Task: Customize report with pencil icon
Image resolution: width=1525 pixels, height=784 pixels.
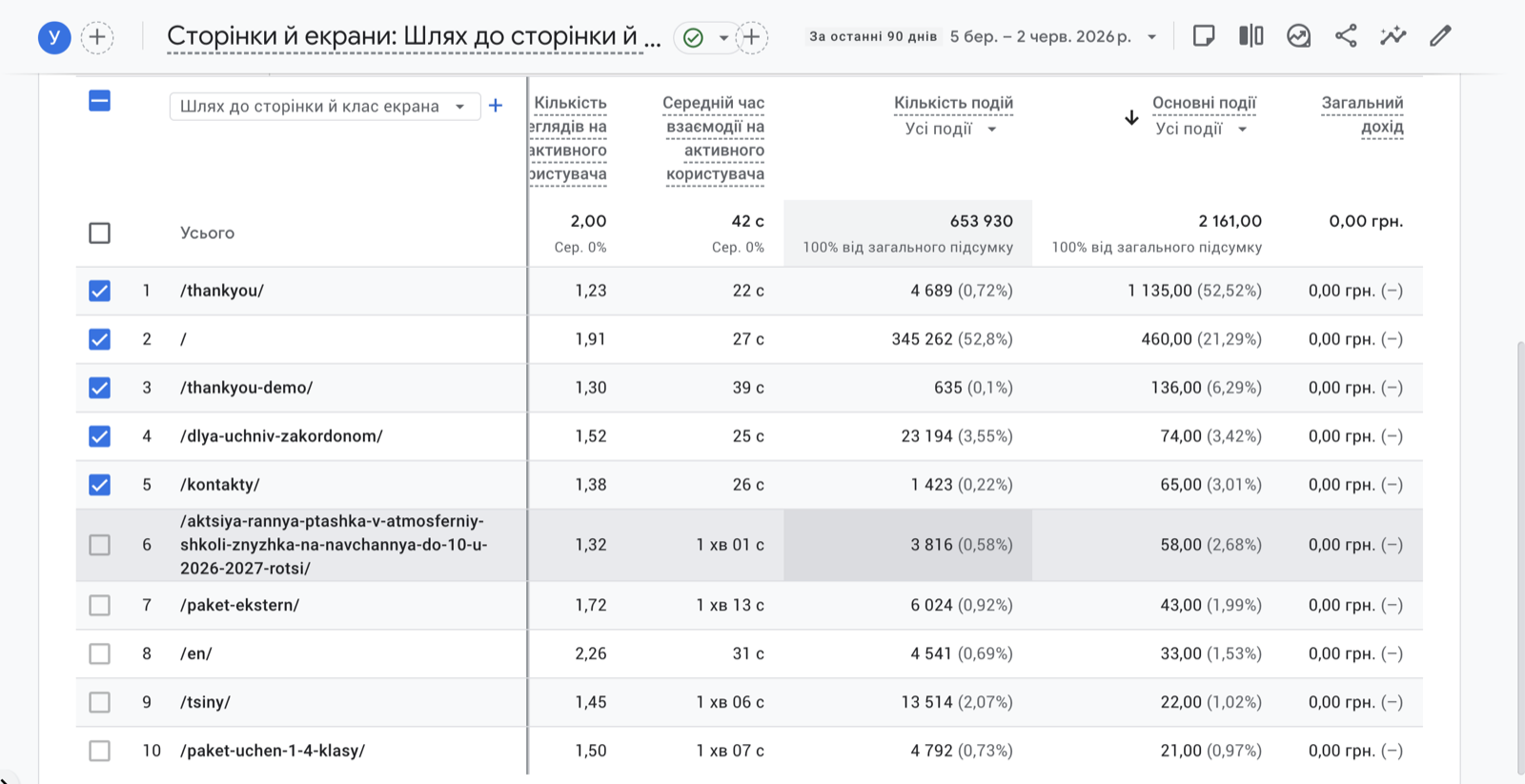Action: [x=1440, y=36]
